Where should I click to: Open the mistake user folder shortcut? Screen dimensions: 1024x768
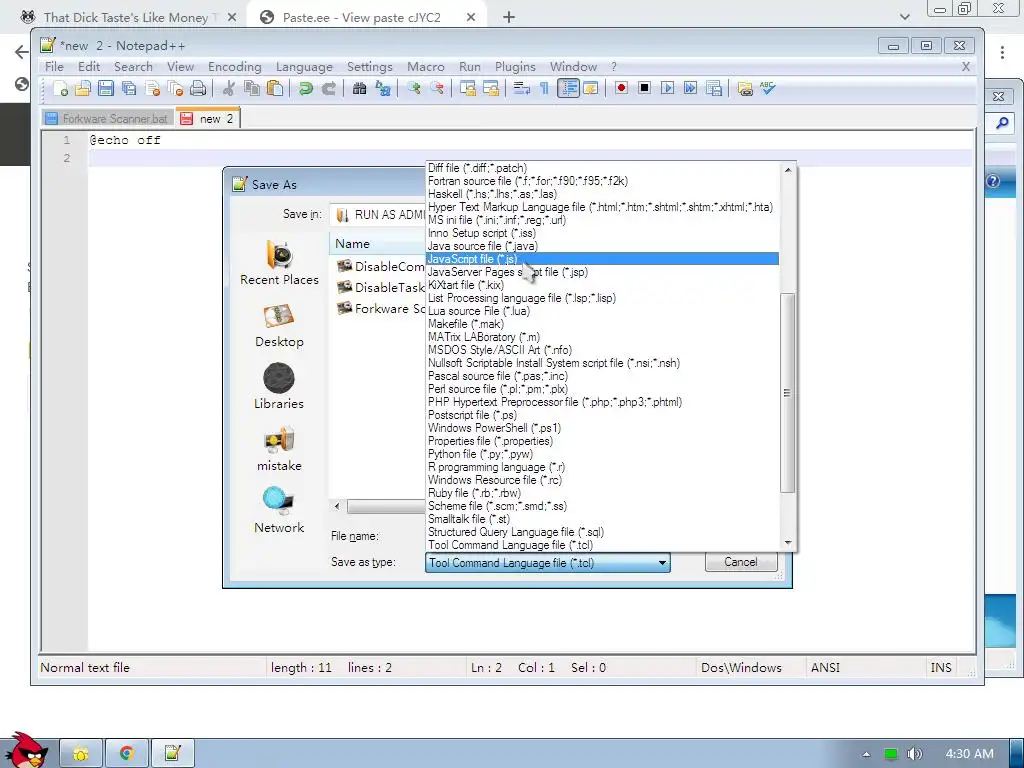(x=280, y=449)
